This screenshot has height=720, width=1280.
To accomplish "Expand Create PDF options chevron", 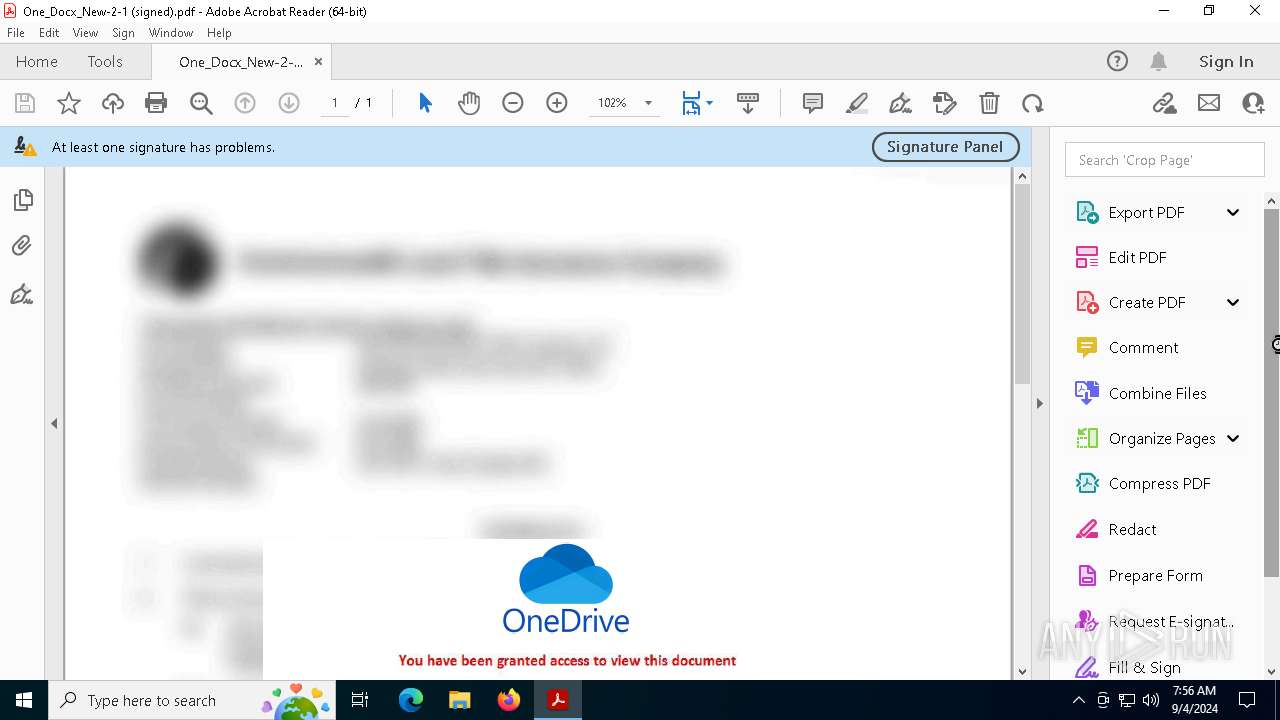I will point(1233,302).
